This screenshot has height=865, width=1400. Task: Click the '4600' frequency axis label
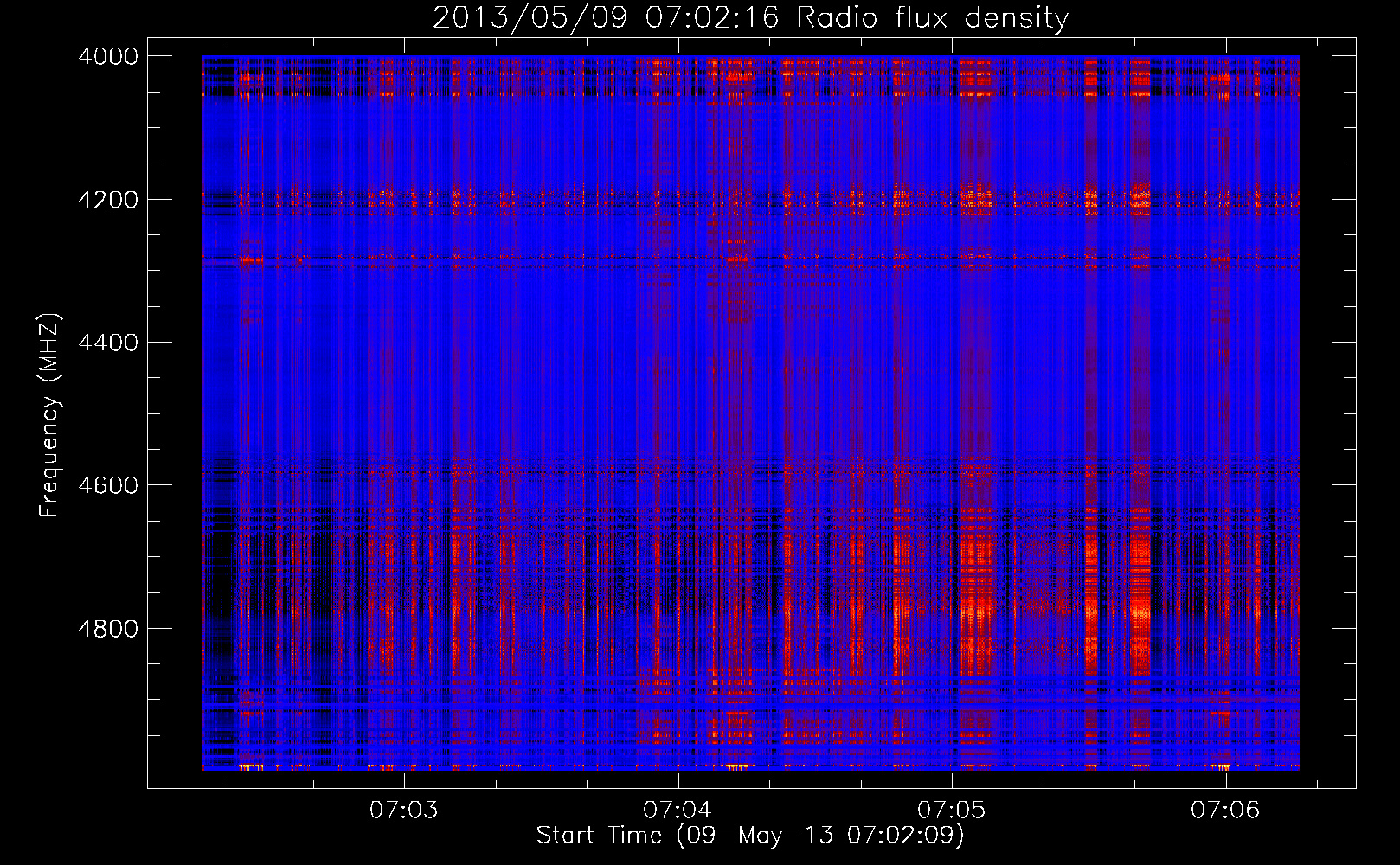point(108,485)
